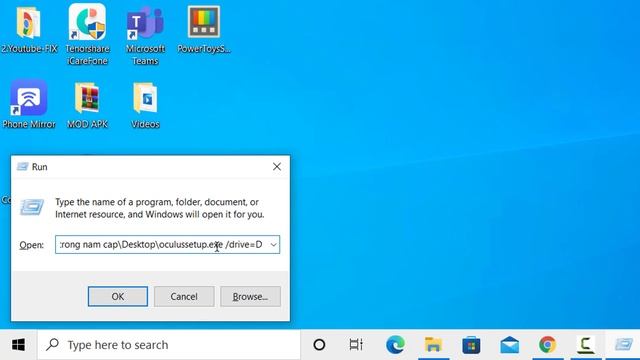Viewport: 640px width, 360px height.
Task: Expand the Open field history dropdown
Action: tap(273, 244)
